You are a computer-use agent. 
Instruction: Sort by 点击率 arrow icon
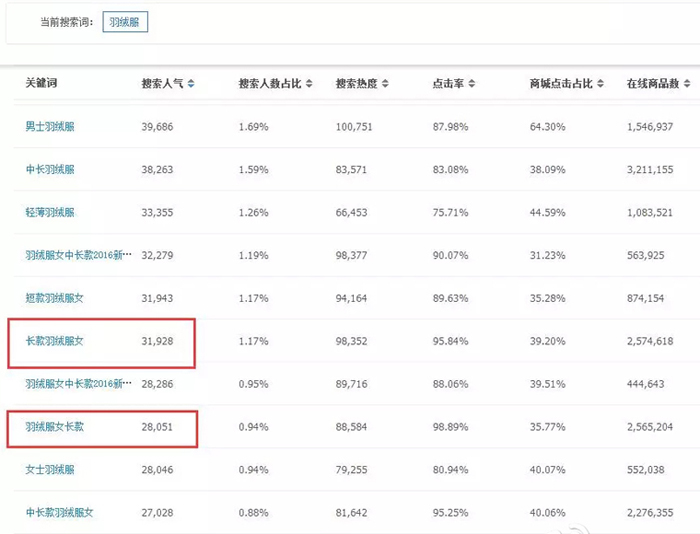(x=471, y=83)
